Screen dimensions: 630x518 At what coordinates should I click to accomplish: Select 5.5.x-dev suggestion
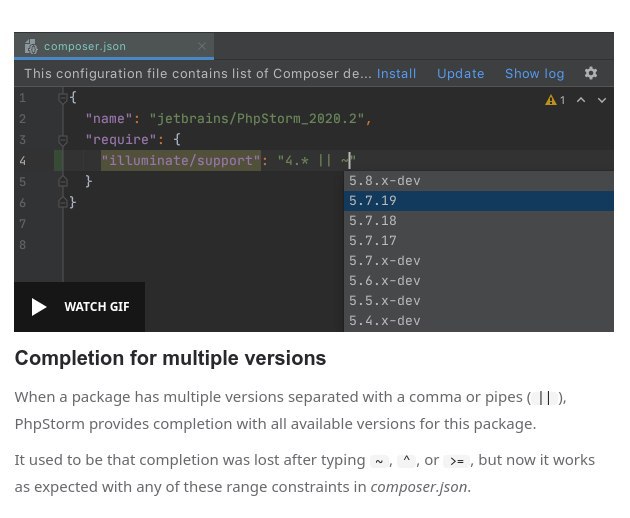(479, 301)
